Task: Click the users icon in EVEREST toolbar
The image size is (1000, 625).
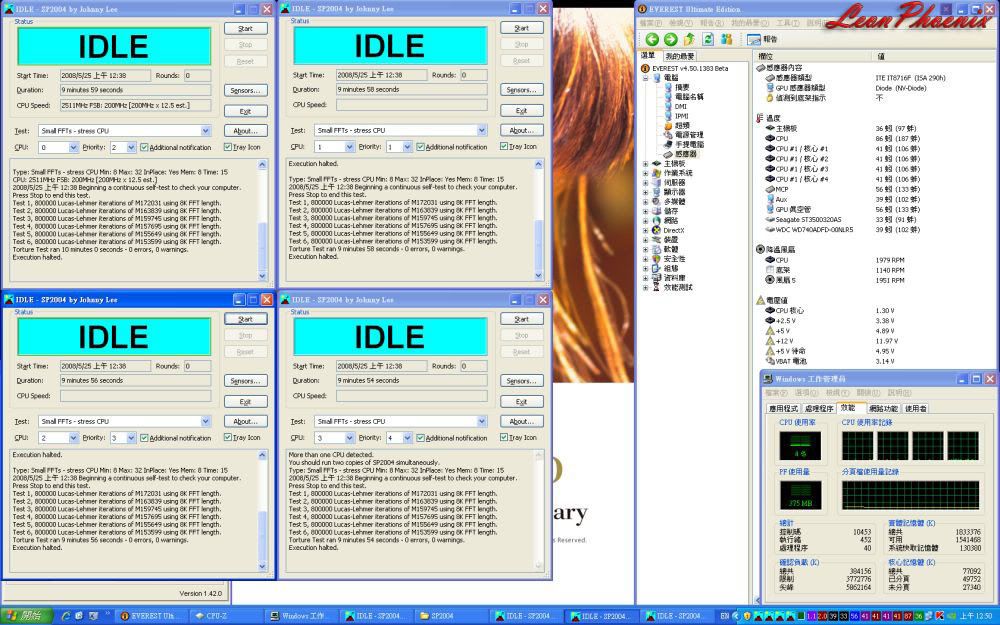Action: (726, 40)
